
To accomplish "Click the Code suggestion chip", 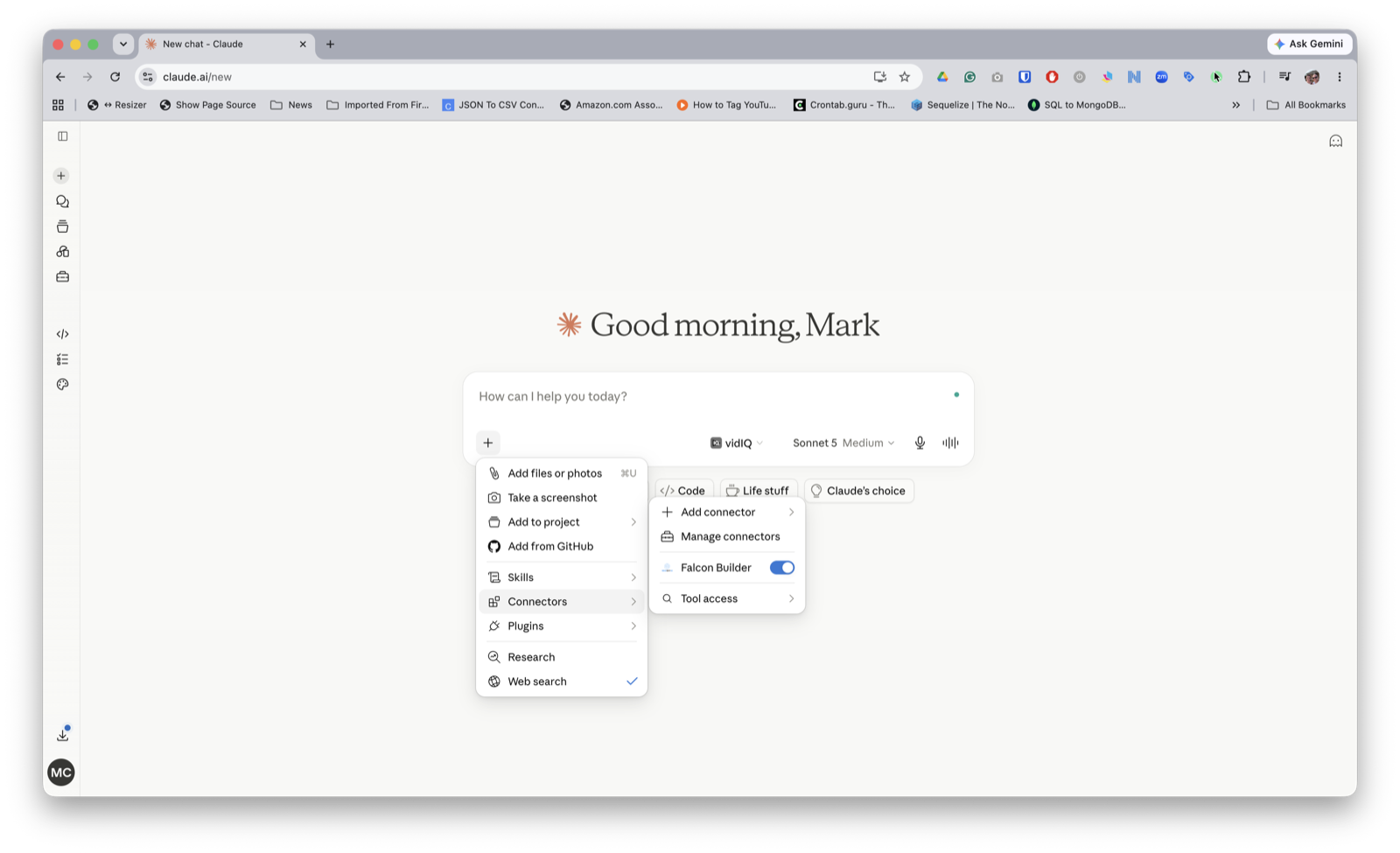I will [x=682, y=491].
